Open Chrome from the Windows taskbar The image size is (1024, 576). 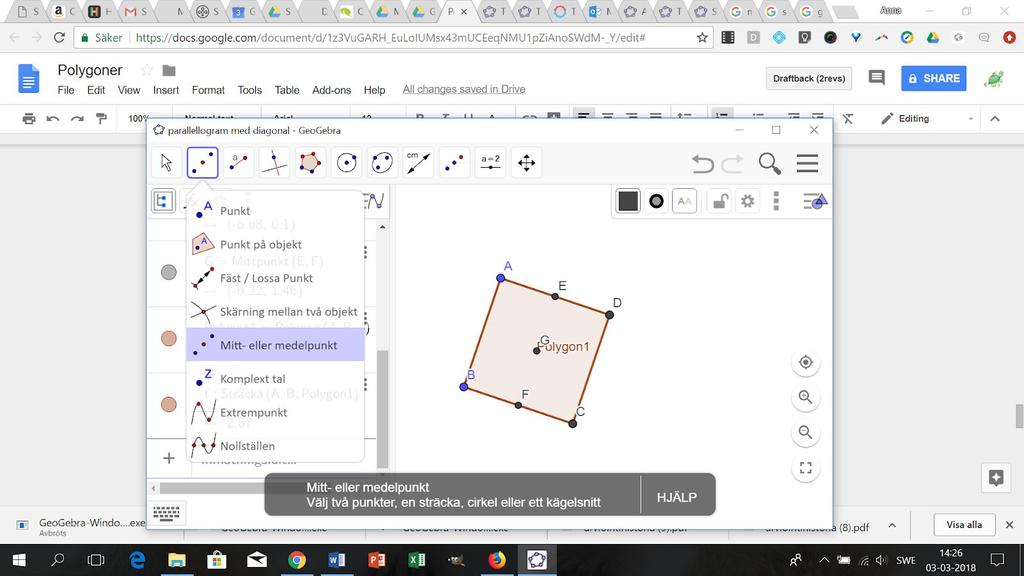(x=297, y=560)
